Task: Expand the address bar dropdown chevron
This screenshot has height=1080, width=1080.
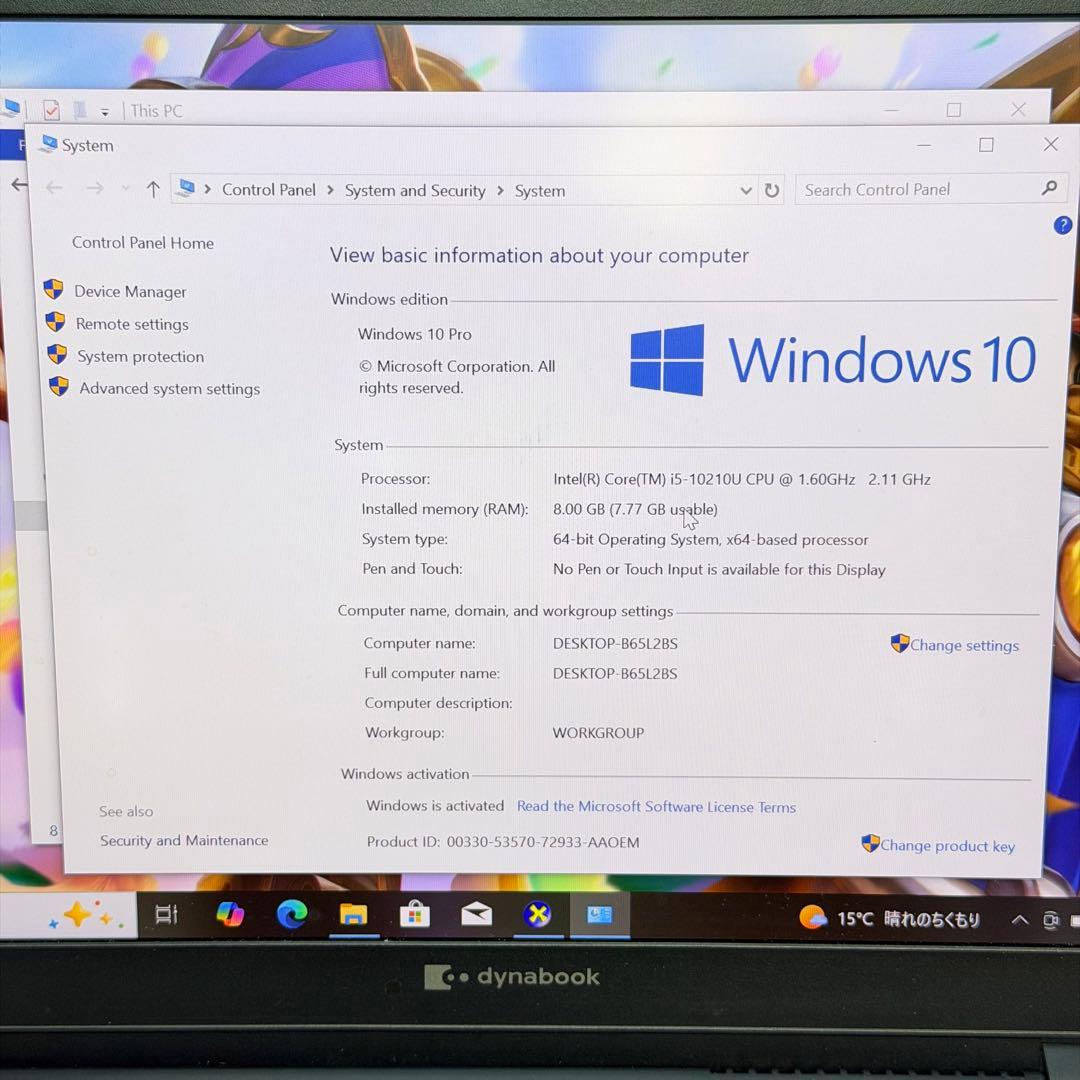Action: [x=746, y=190]
